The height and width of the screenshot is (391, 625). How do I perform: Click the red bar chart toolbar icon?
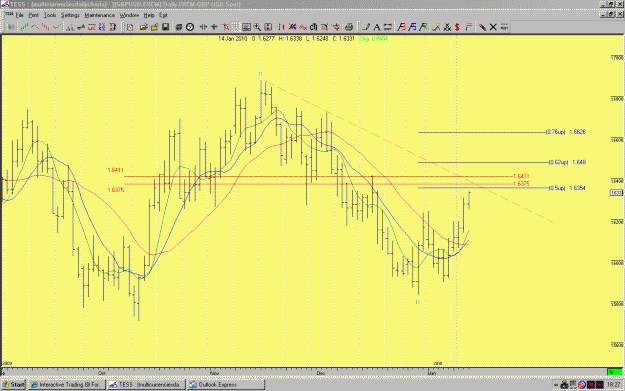tap(45, 27)
